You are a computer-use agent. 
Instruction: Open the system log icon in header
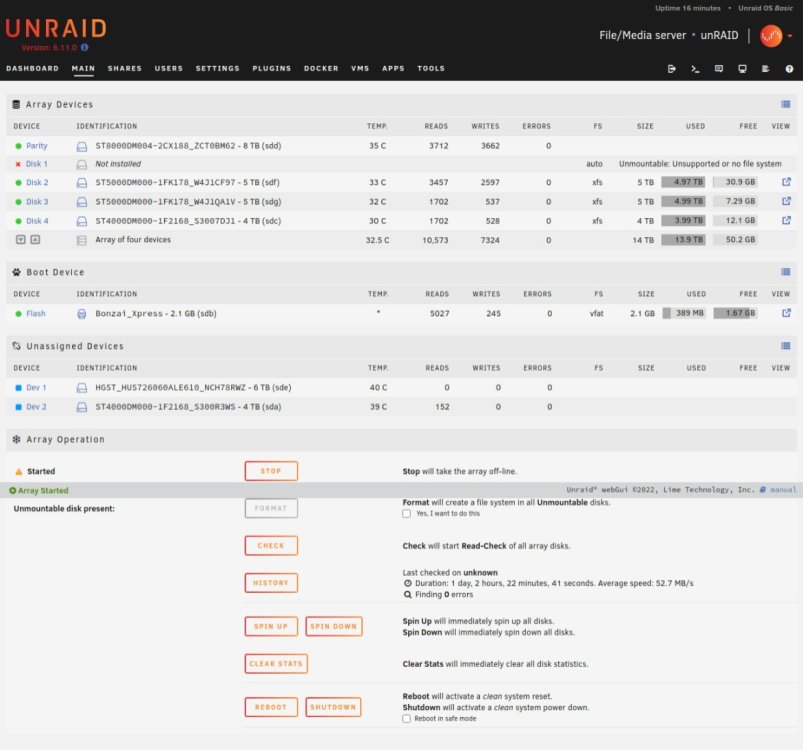766,69
